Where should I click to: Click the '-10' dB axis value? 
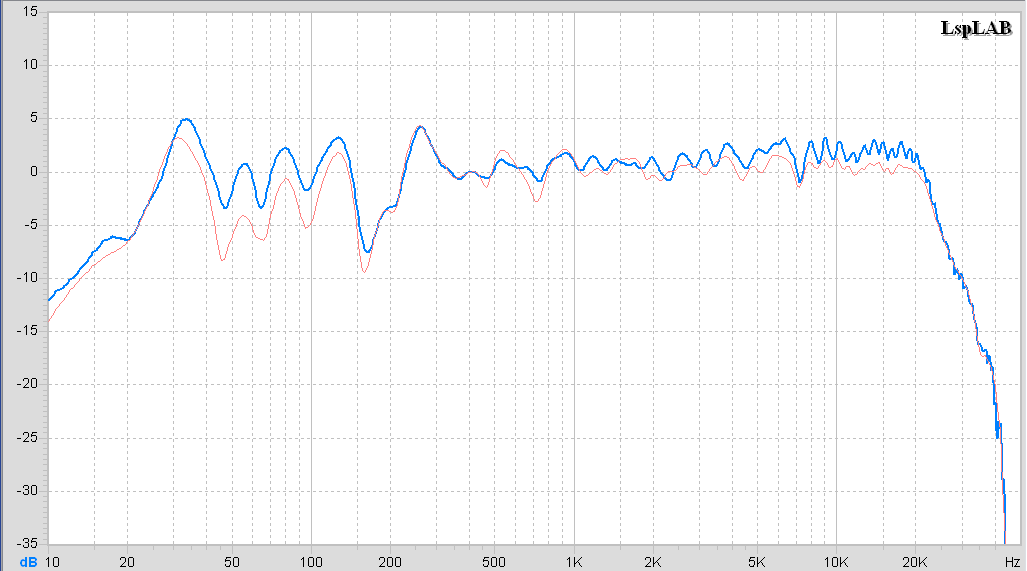pyautogui.click(x=28, y=278)
